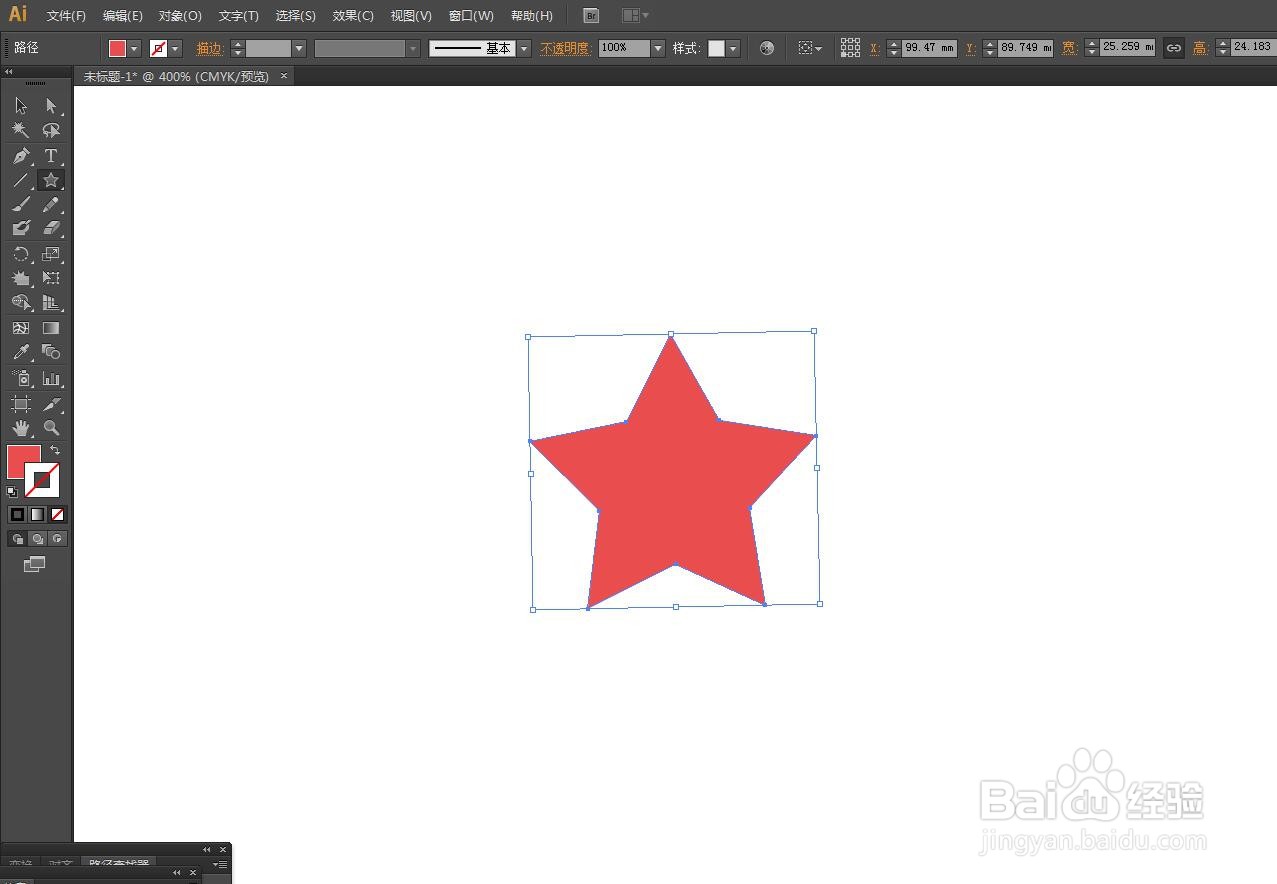Select the Zoom tool
This screenshot has width=1277, height=884.
[x=51, y=428]
